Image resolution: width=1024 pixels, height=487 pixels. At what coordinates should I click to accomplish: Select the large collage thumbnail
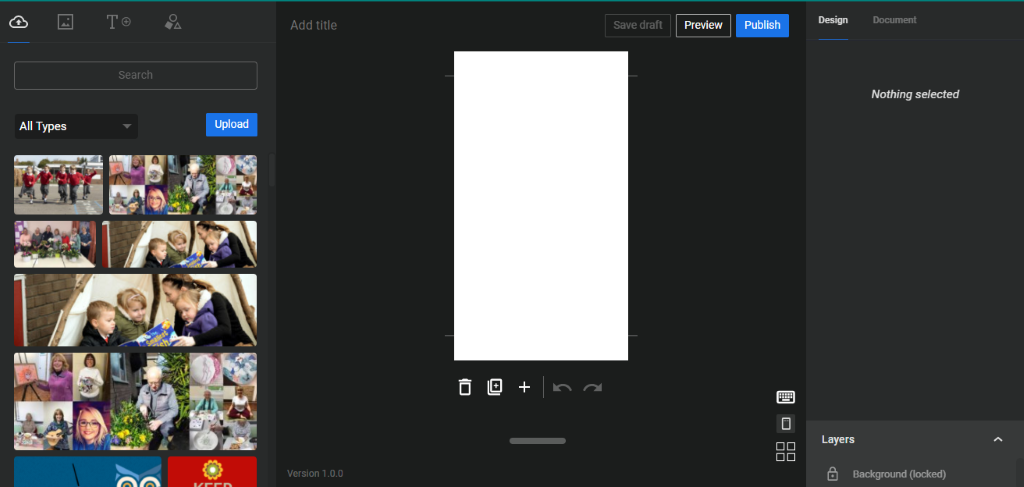point(136,401)
